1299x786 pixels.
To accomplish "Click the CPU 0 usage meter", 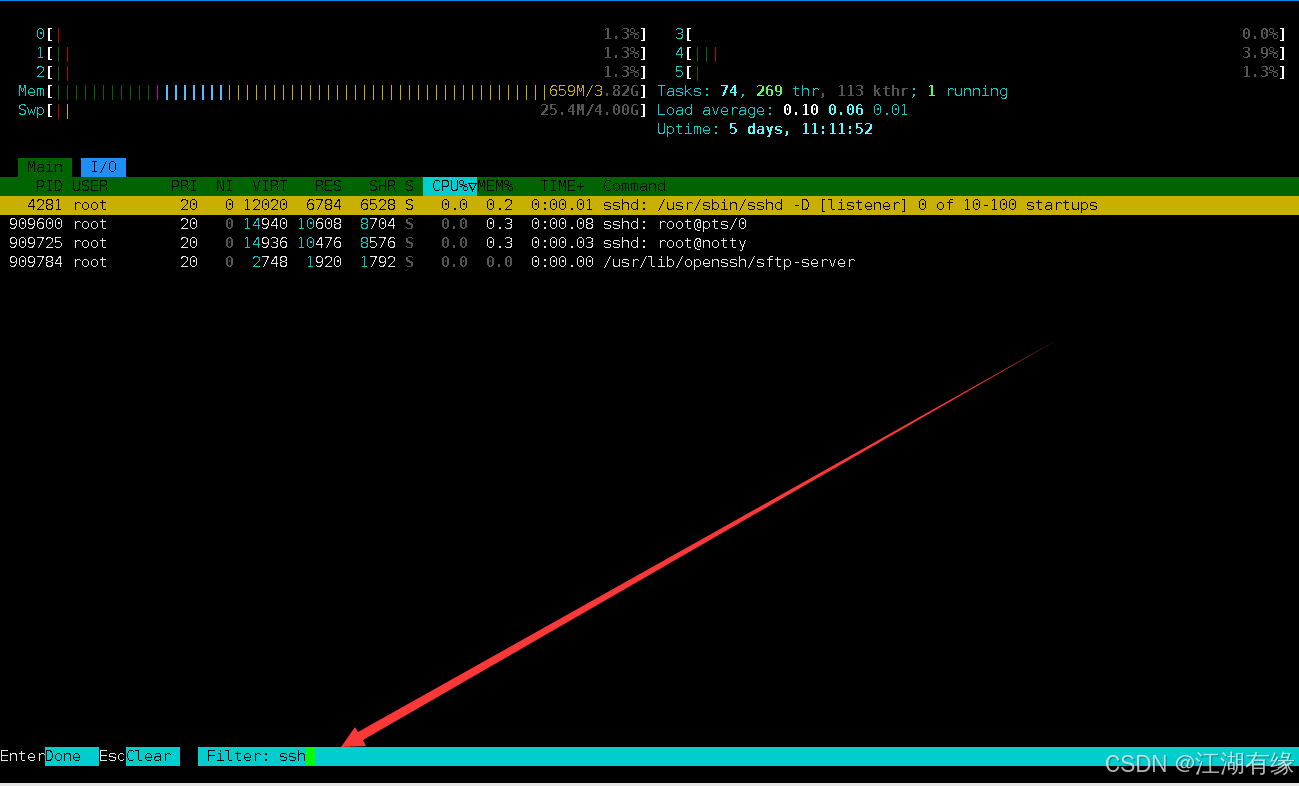I will pos(341,34).
